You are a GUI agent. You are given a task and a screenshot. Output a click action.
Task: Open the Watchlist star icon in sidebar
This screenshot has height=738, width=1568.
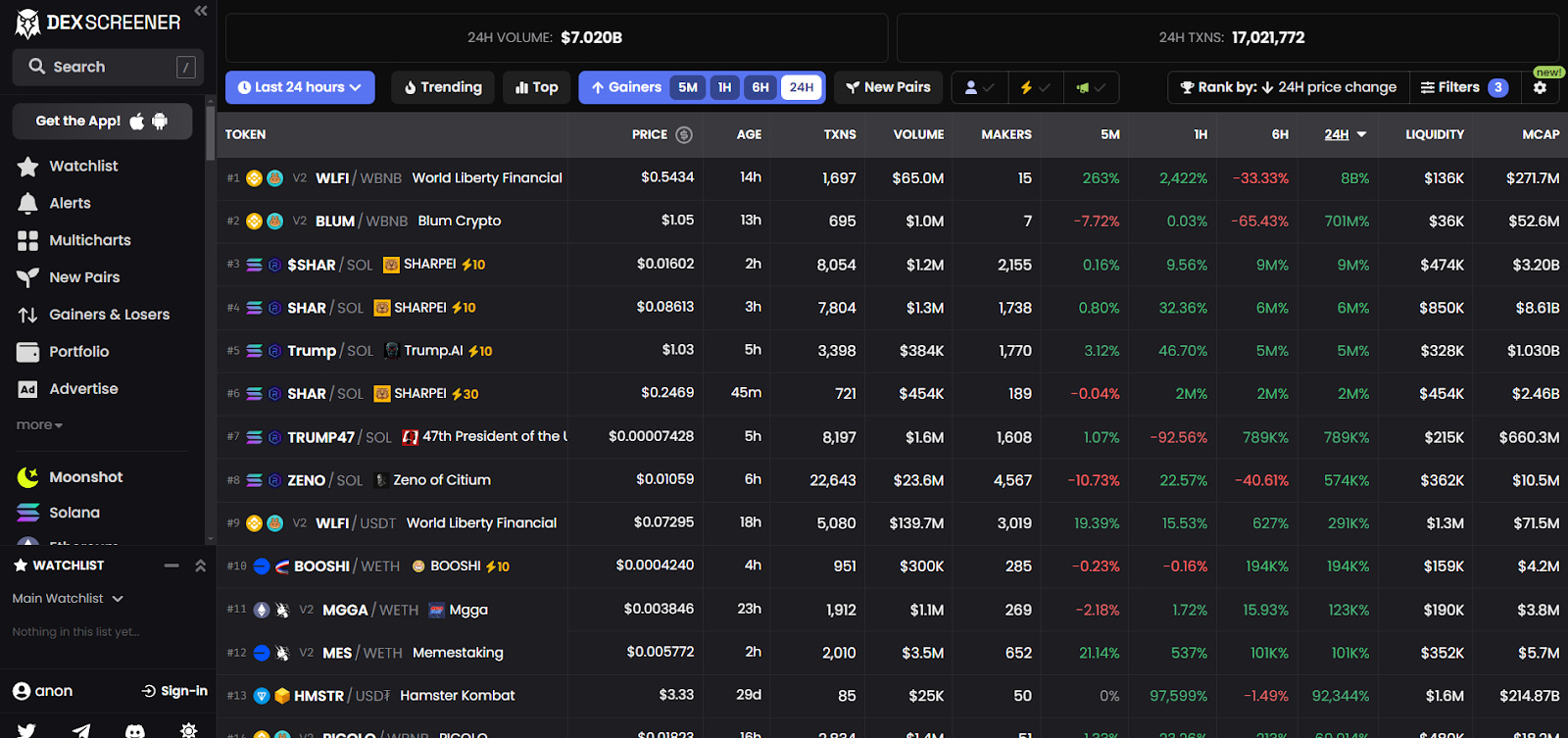[27, 167]
